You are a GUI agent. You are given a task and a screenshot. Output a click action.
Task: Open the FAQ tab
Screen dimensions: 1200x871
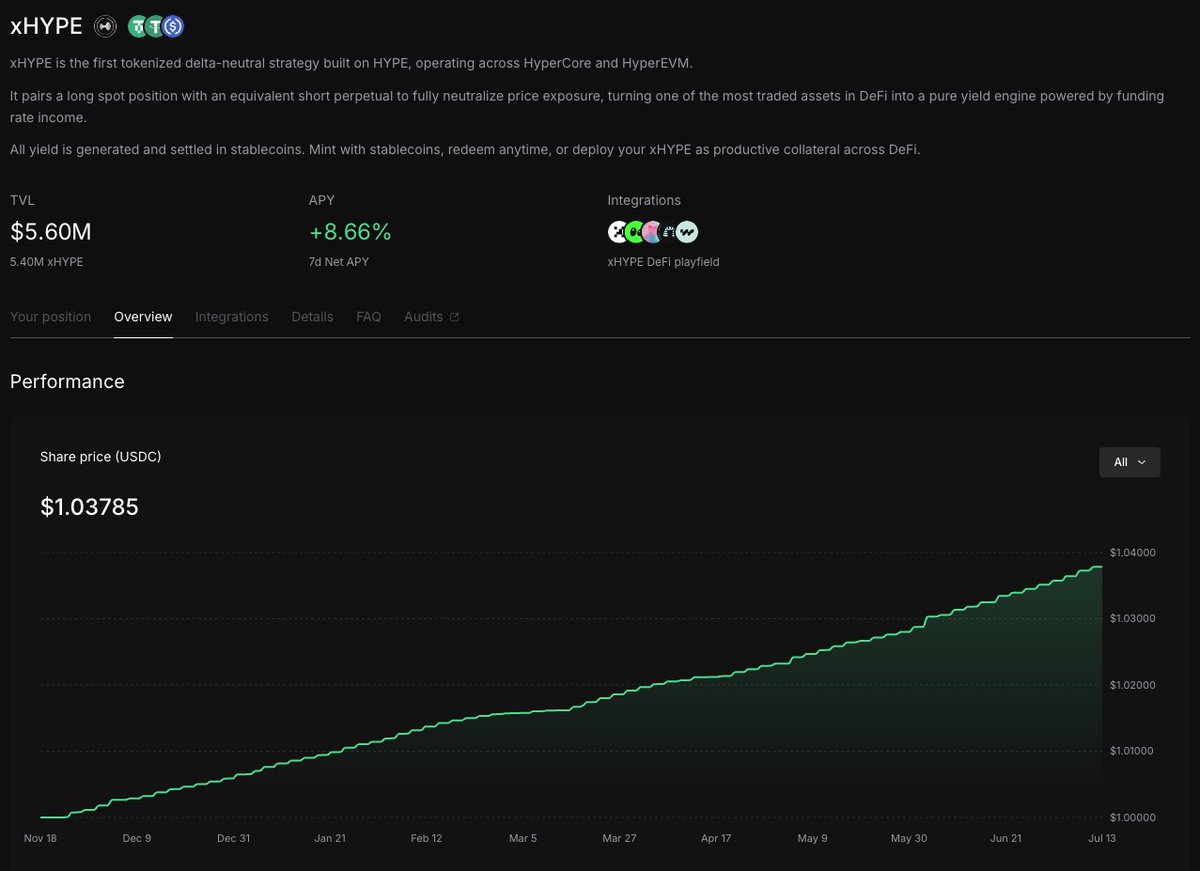pos(368,317)
